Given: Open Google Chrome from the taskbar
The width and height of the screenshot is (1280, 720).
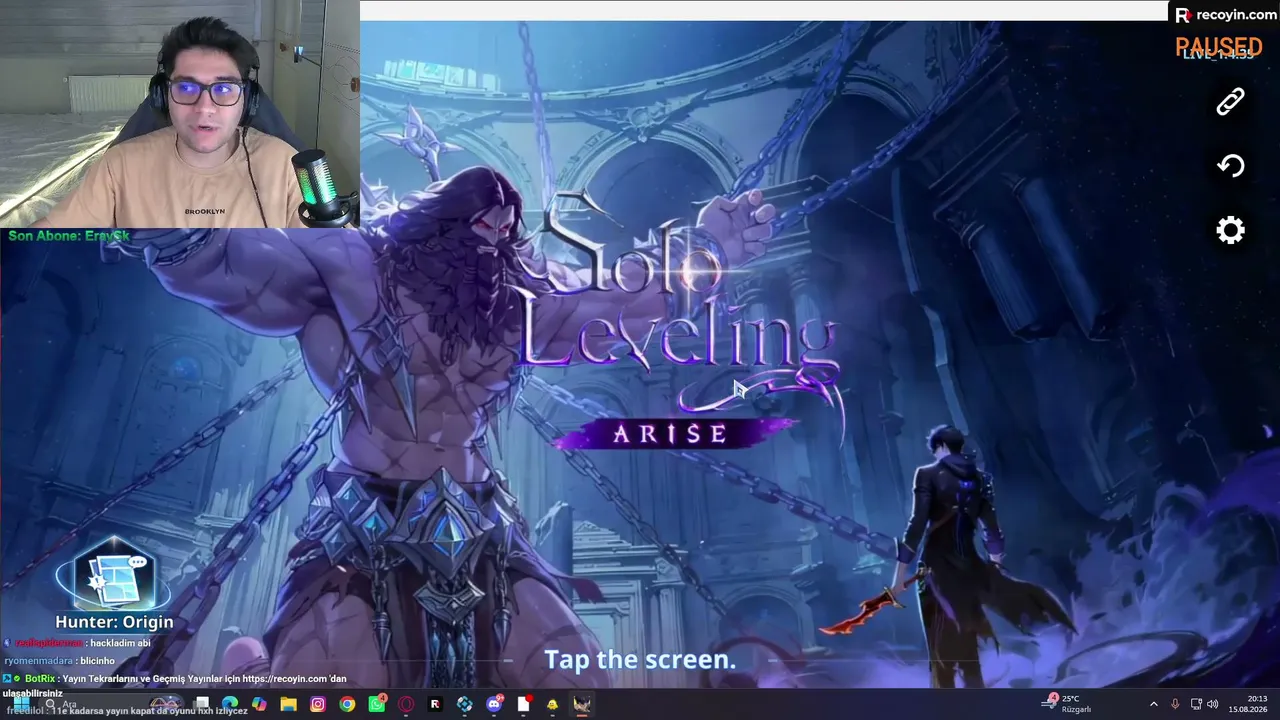Looking at the screenshot, I should [x=347, y=704].
